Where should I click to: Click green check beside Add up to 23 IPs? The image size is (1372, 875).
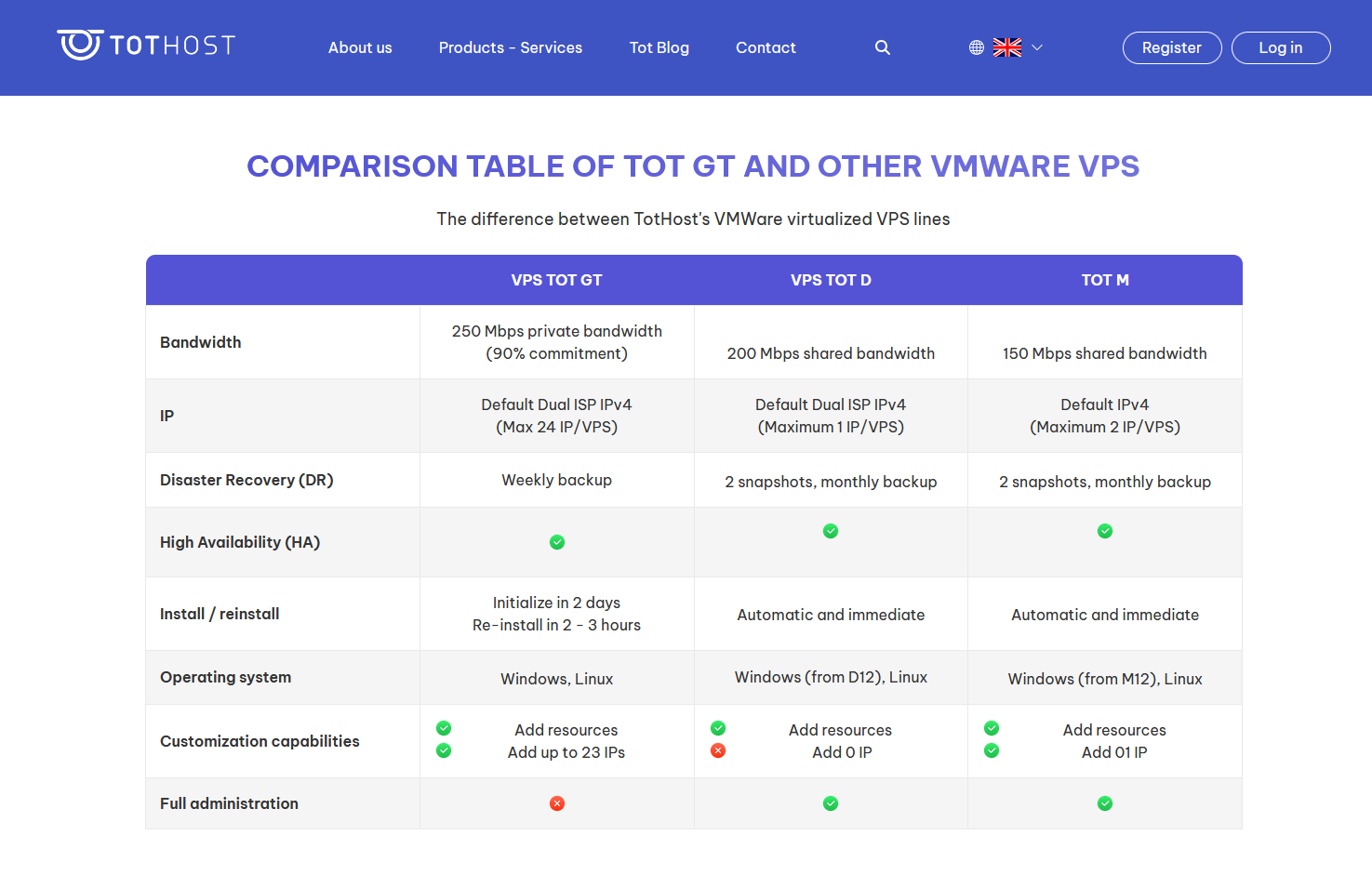pyautogui.click(x=444, y=750)
